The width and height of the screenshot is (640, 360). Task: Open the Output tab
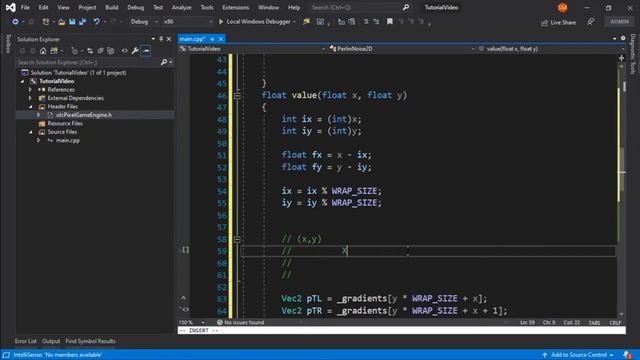(51, 341)
